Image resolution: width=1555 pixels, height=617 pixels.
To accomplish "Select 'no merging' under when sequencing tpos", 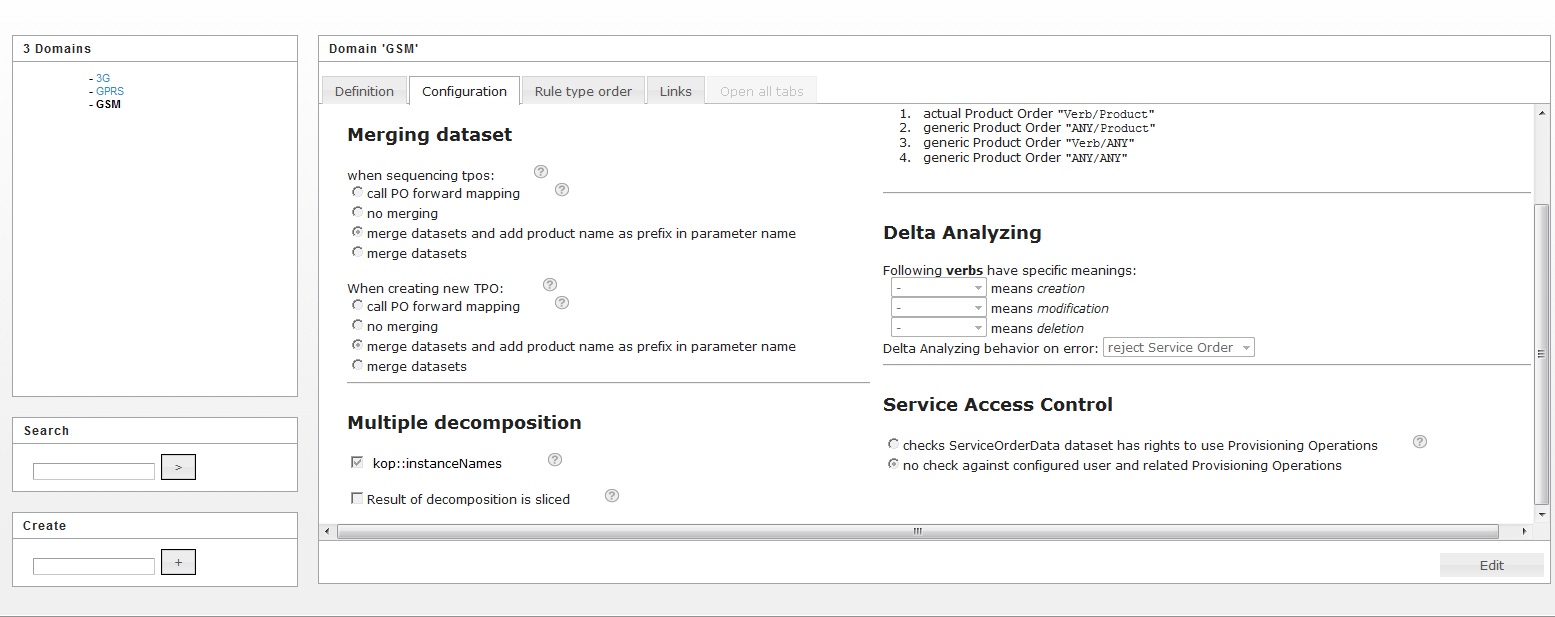I will point(358,213).
